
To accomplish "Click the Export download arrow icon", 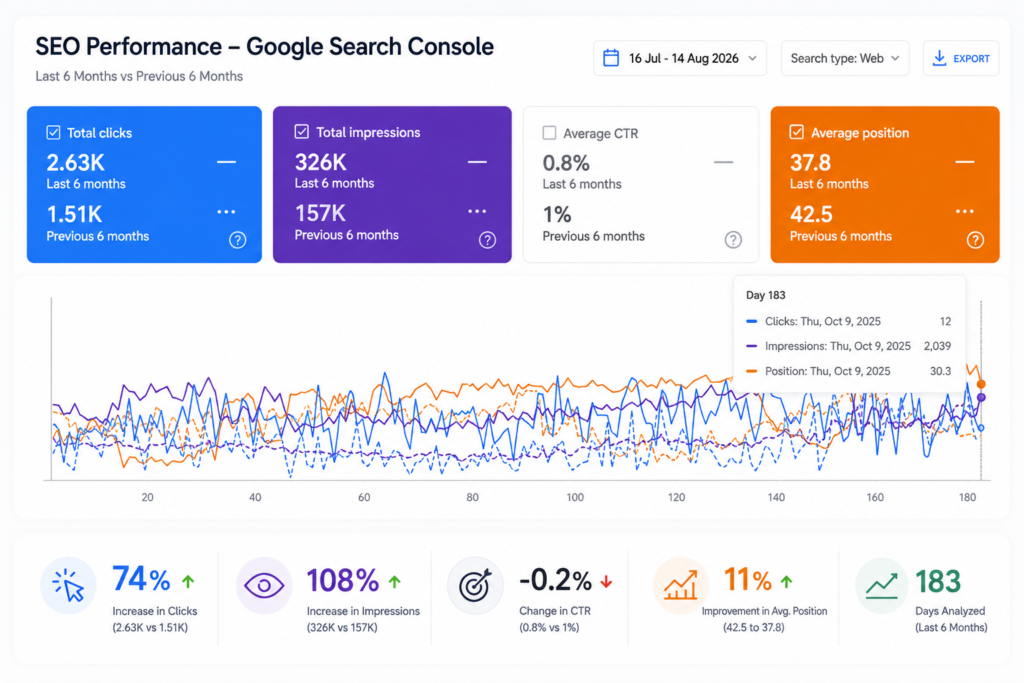I will (x=939, y=58).
